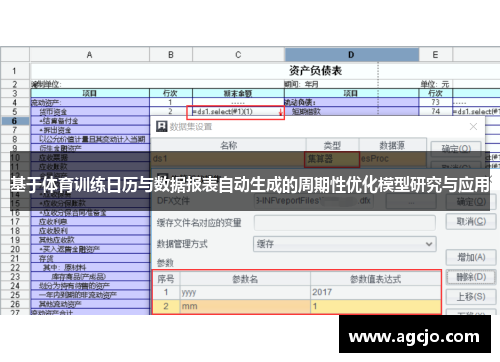Select row header 24
This screenshot has width=500, height=362.
point(15,286)
